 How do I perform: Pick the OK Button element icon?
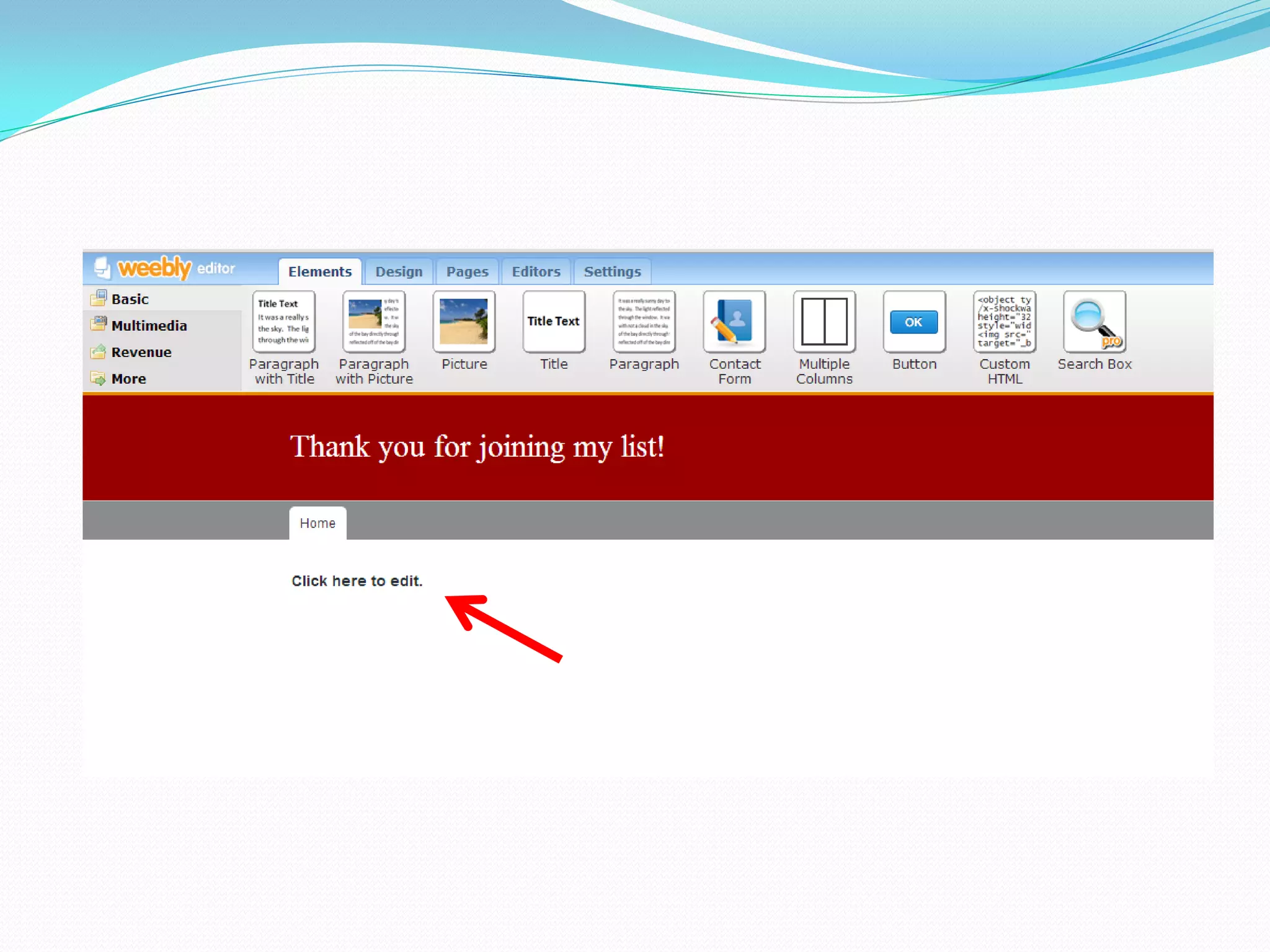(x=914, y=322)
